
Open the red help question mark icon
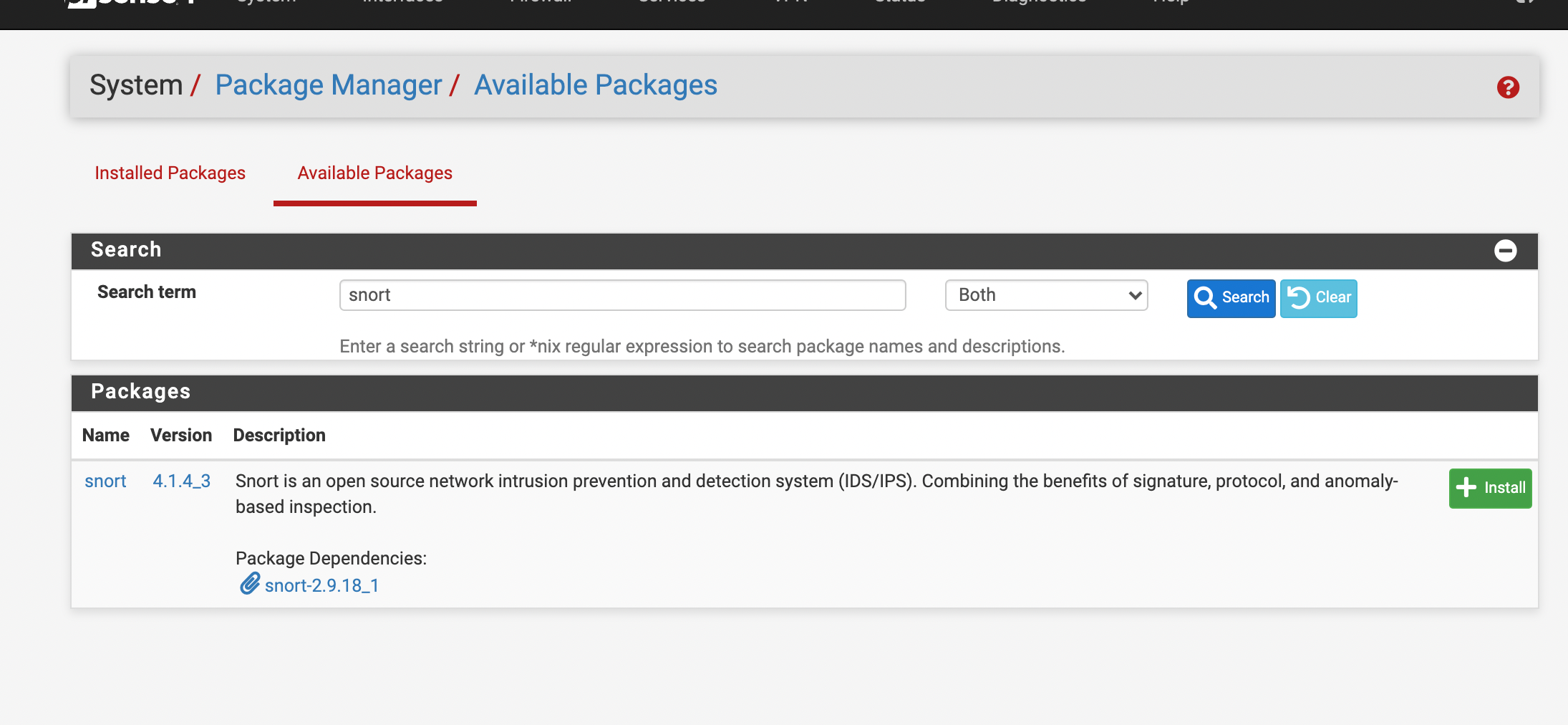(x=1508, y=87)
